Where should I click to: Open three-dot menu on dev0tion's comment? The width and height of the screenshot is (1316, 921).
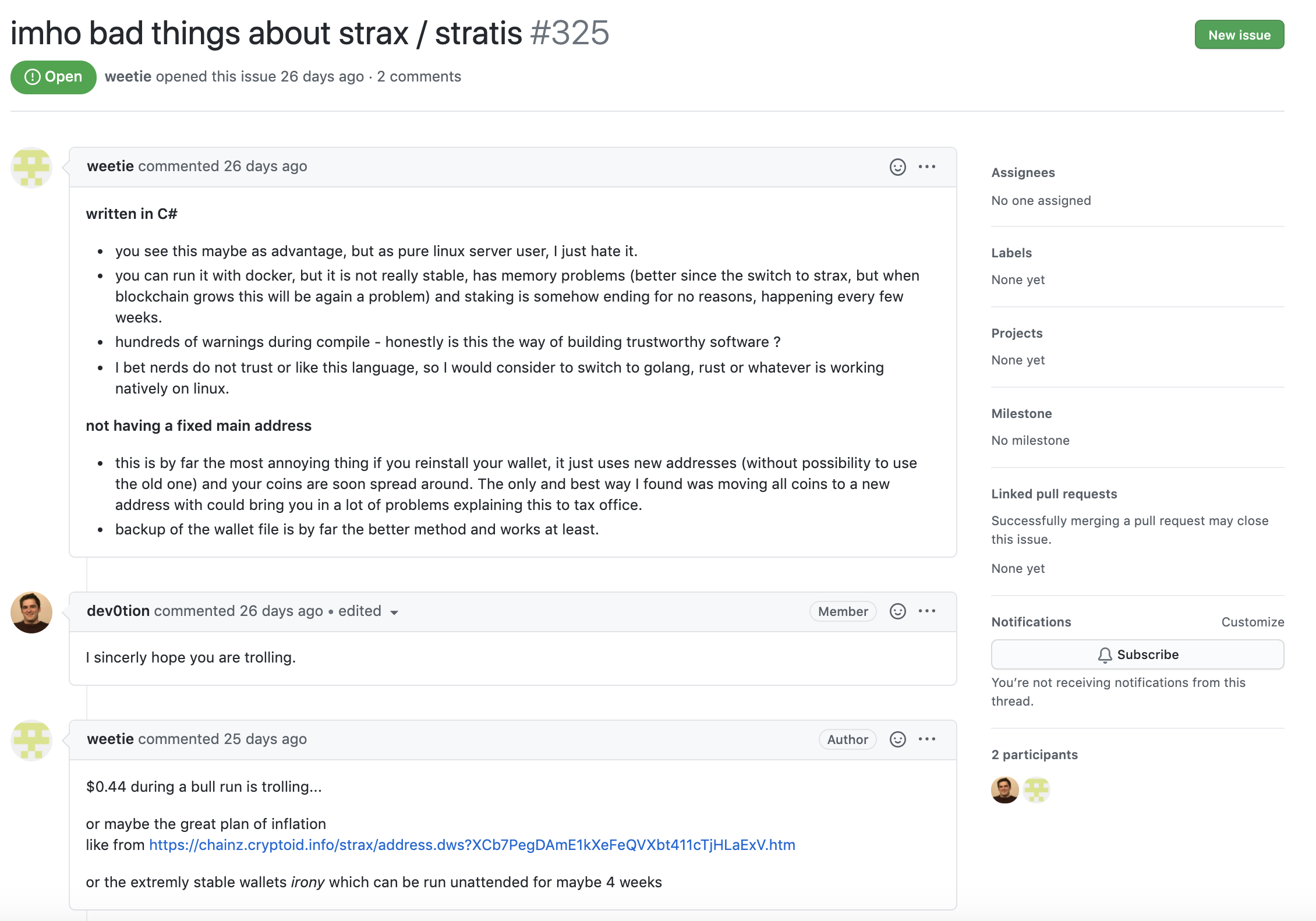927,611
